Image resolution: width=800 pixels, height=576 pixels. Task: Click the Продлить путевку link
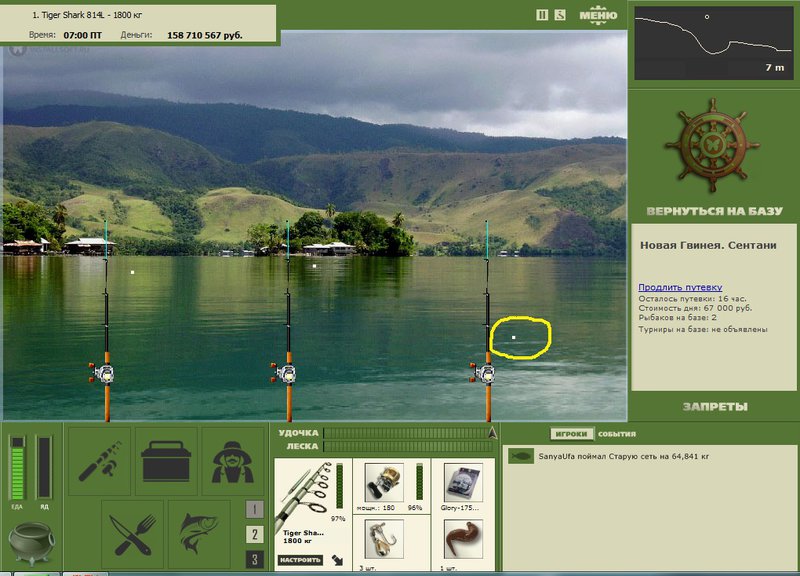click(680, 287)
